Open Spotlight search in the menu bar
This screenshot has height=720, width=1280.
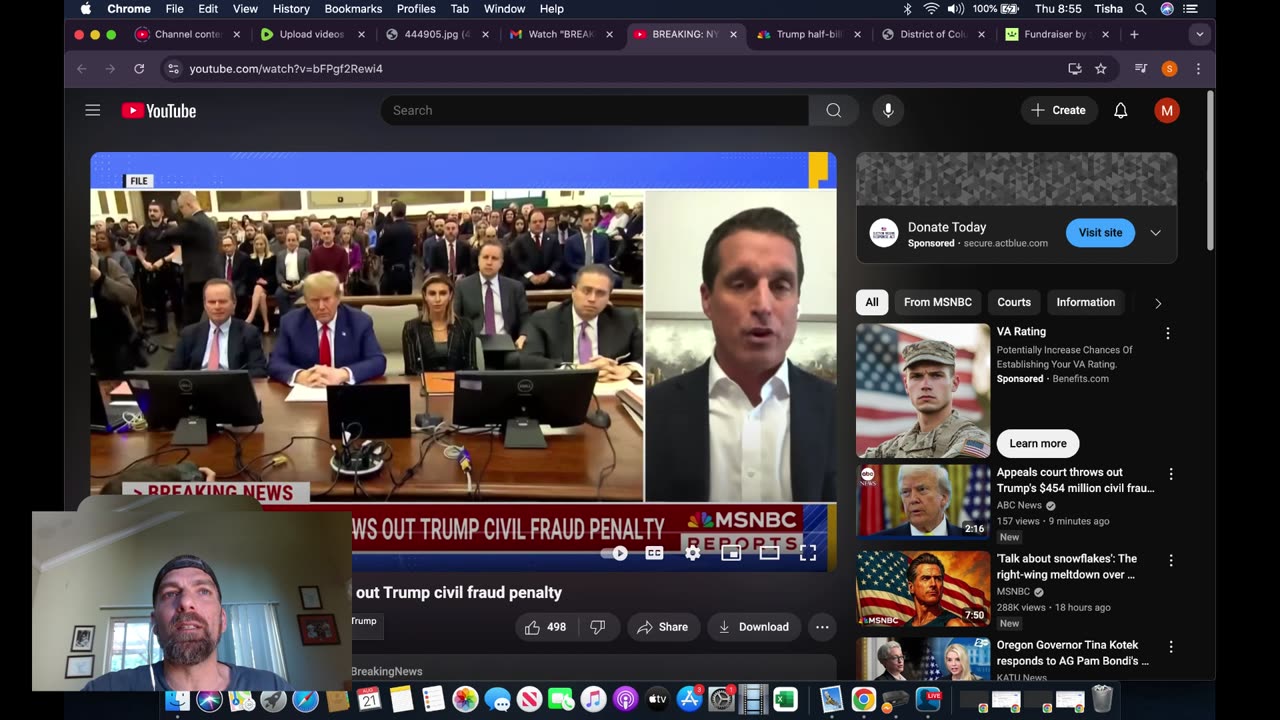[x=1141, y=9]
